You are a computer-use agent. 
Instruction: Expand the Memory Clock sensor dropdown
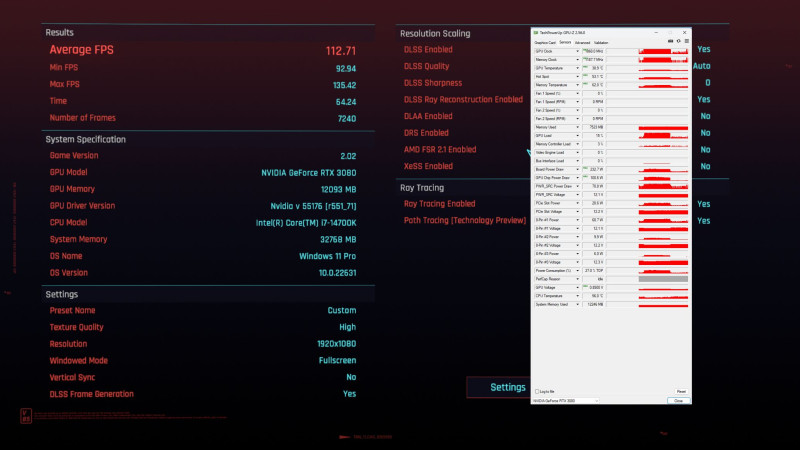pyautogui.click(x=578, y=60)
